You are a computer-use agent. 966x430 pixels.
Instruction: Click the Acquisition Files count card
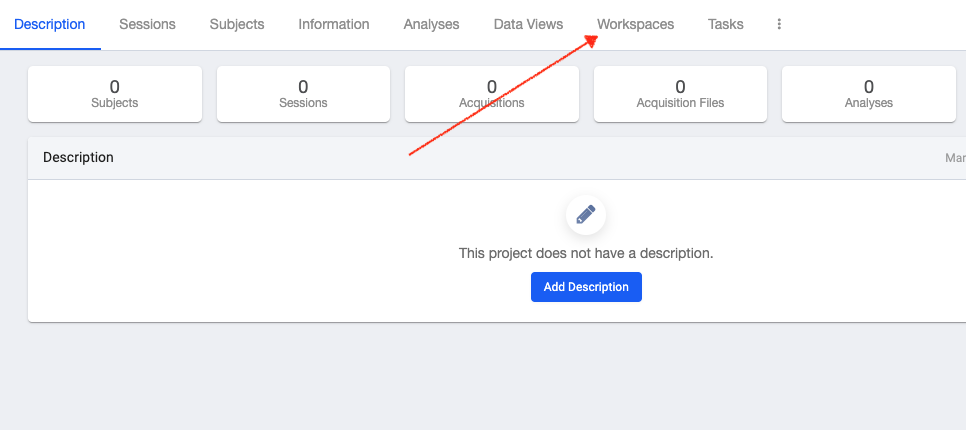pos(680,94)
